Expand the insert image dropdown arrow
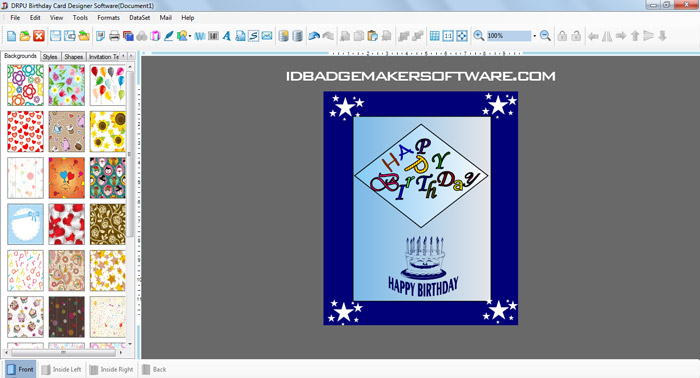The height and width of the screenshot is (378, 700). coord(190,36)
